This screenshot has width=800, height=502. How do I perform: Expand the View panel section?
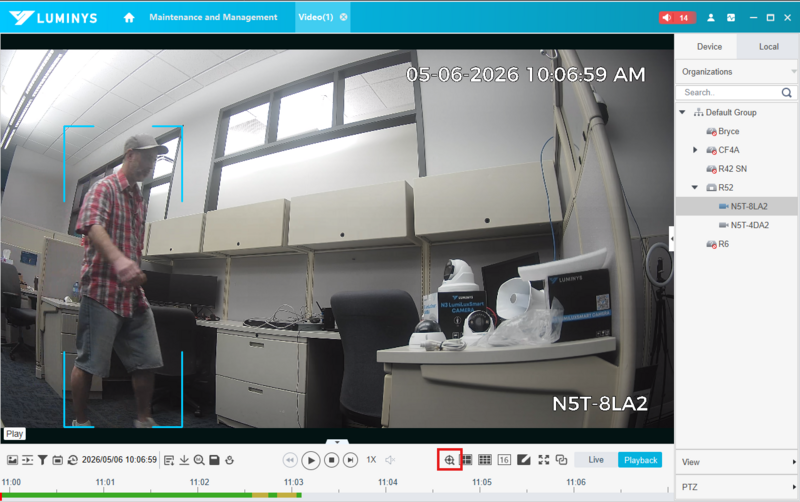click(737, 462)
